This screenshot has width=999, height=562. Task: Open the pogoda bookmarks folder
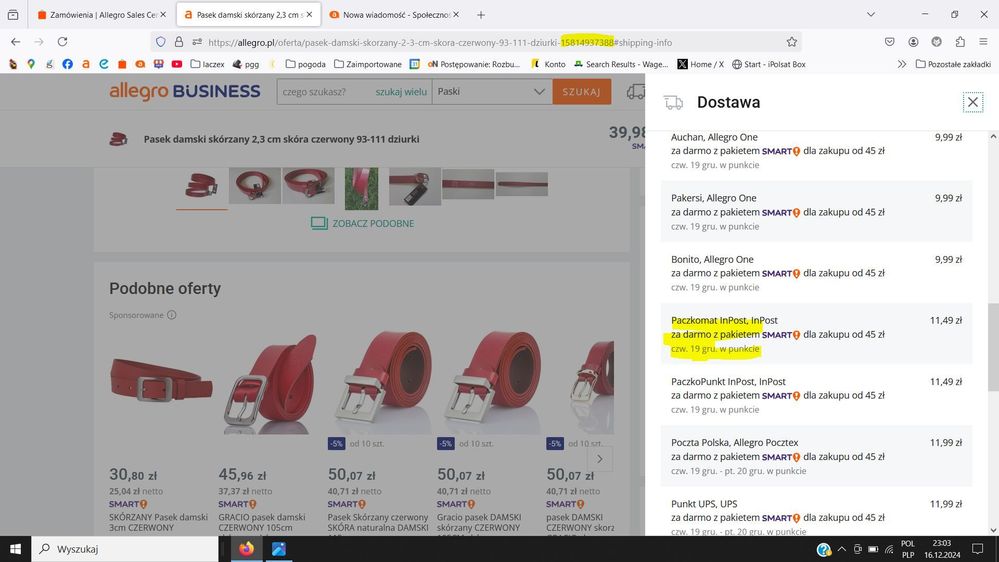point(305,64)
